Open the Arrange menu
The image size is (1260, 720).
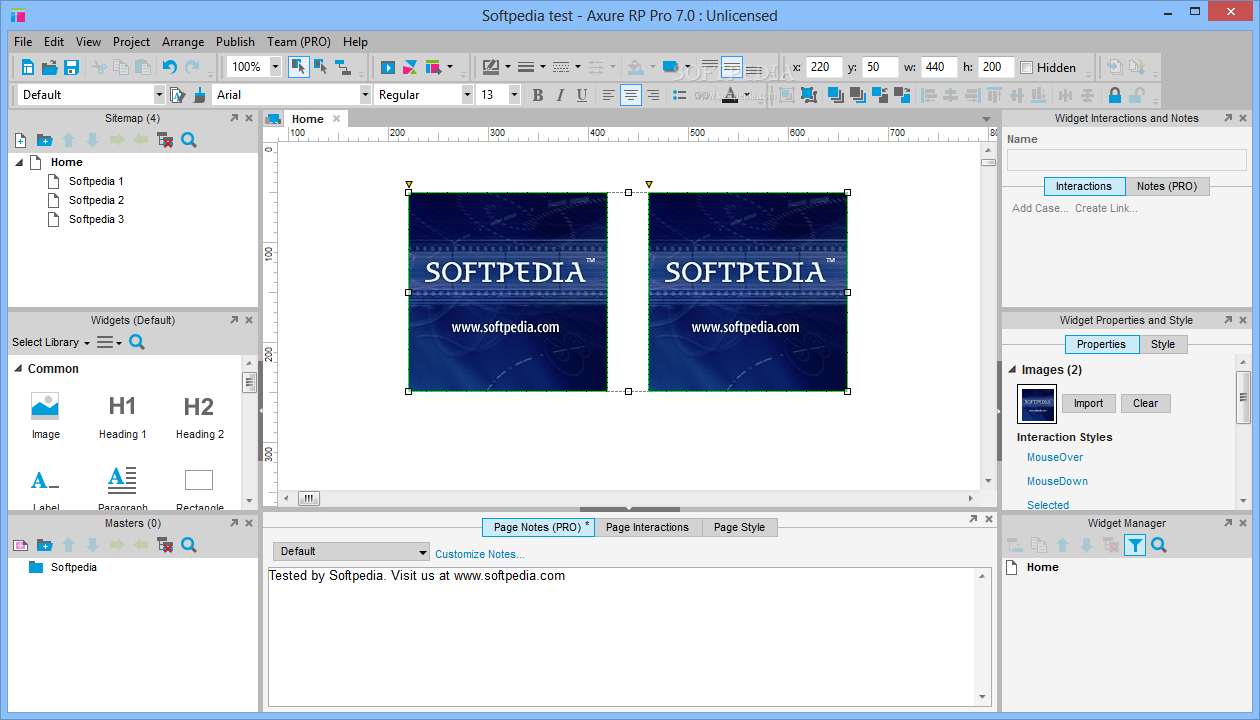(183, 42)
